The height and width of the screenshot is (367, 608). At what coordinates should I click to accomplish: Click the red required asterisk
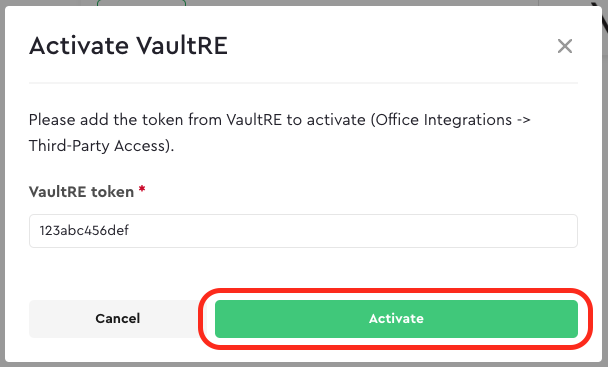point(142,189)
